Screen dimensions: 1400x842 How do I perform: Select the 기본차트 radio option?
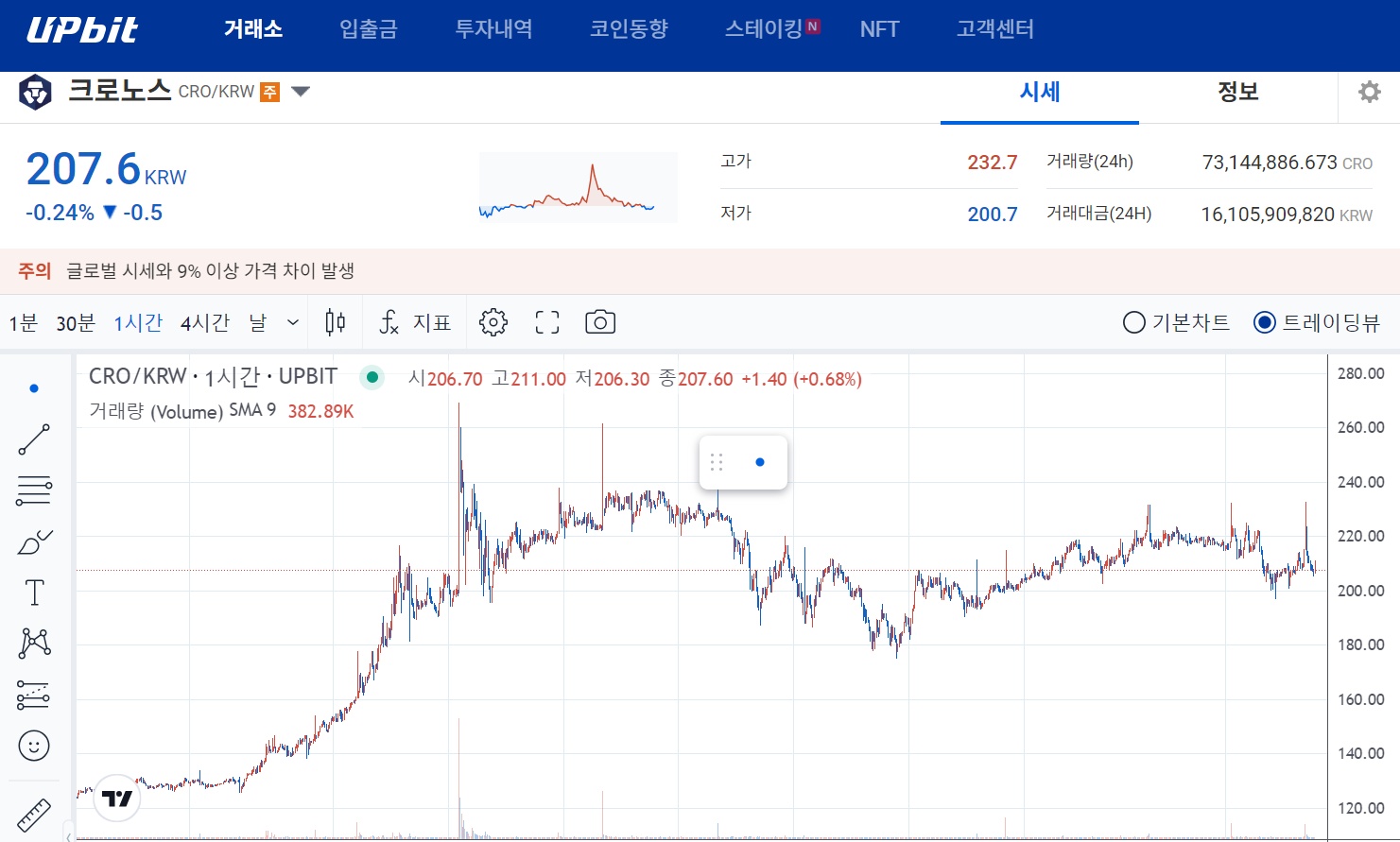click(x=1176, y=323)
